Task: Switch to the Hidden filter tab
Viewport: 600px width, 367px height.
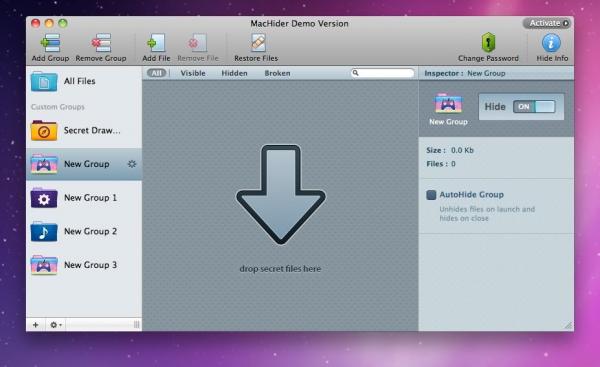Action: pyautogui.click(x=234, y=73)
